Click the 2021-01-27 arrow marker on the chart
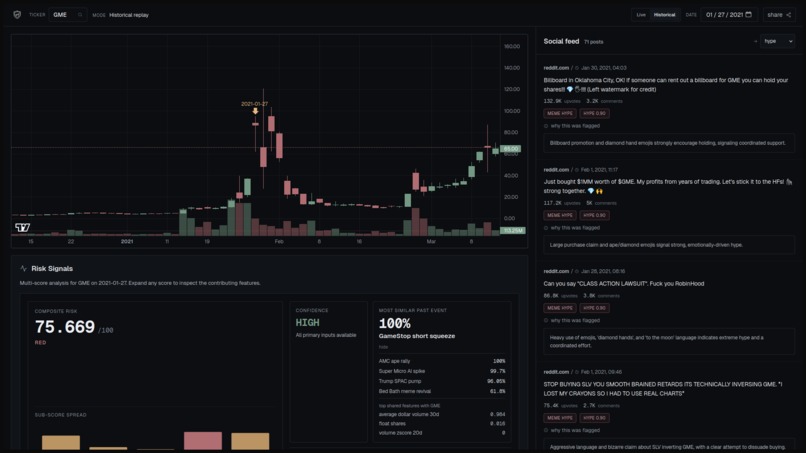This screenshot has height=453, width=806. pos(255,111)
